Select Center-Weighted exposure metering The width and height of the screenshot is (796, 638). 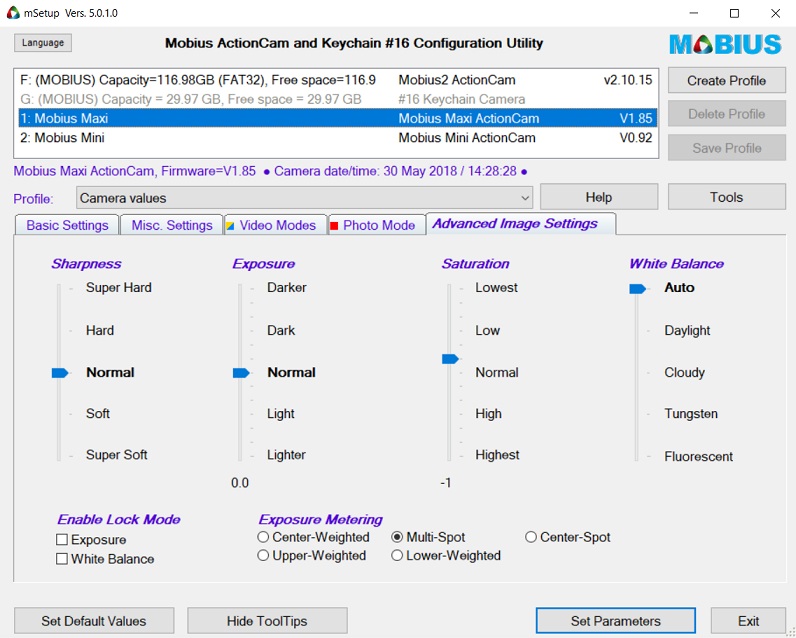tap(263, 537)
